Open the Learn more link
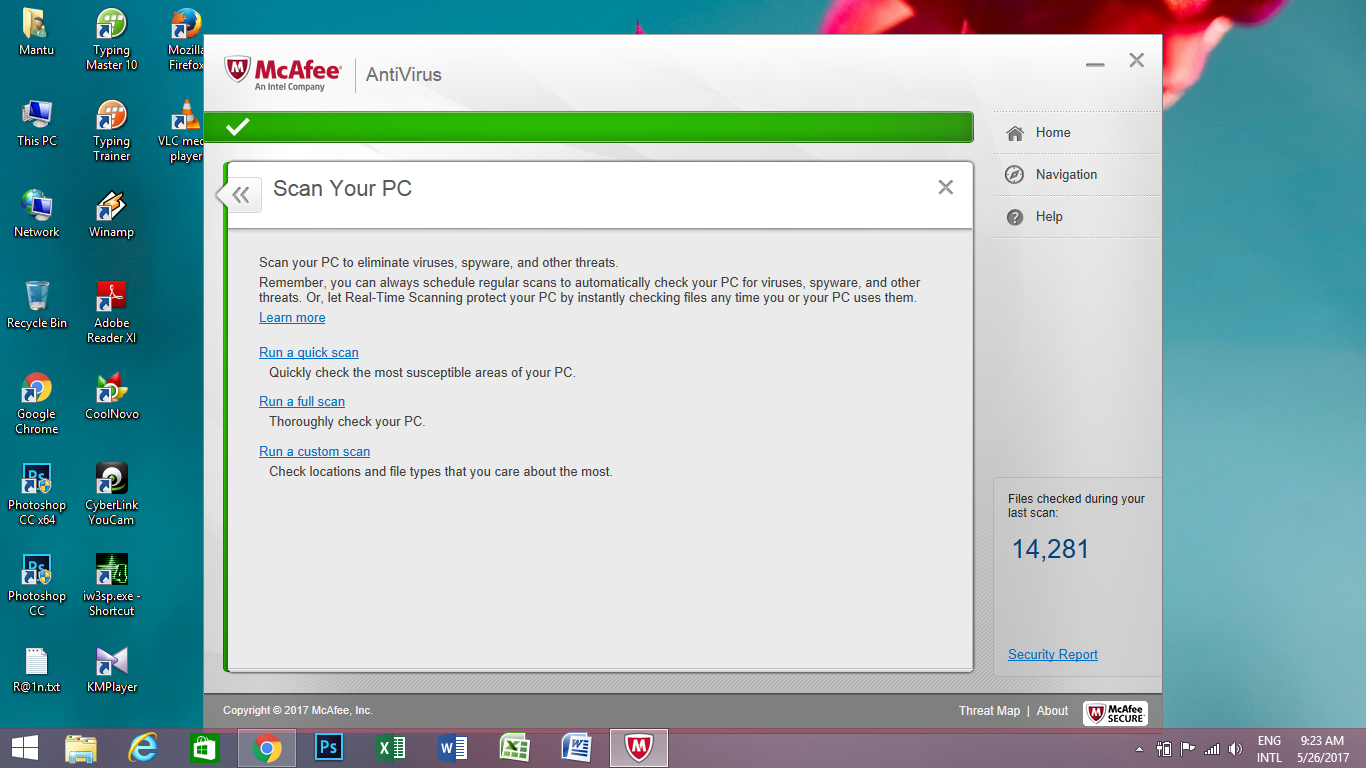The width and height of the screenshot is (1366, 768). (292, 318)
